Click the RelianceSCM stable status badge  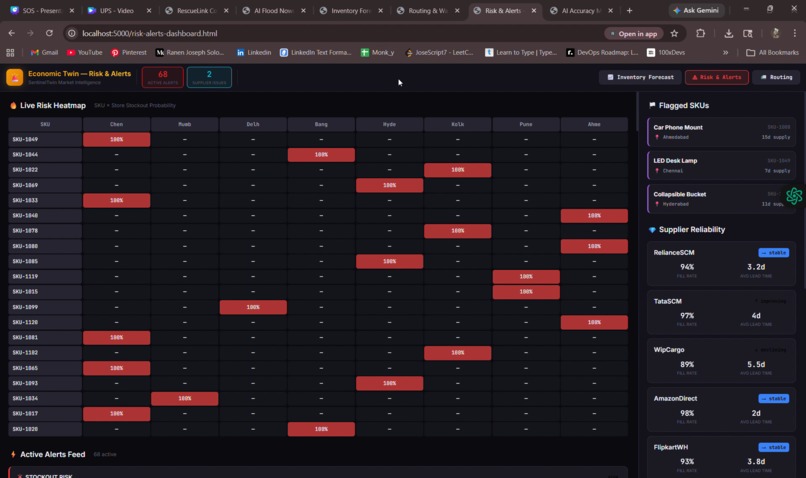pos(774,252)
